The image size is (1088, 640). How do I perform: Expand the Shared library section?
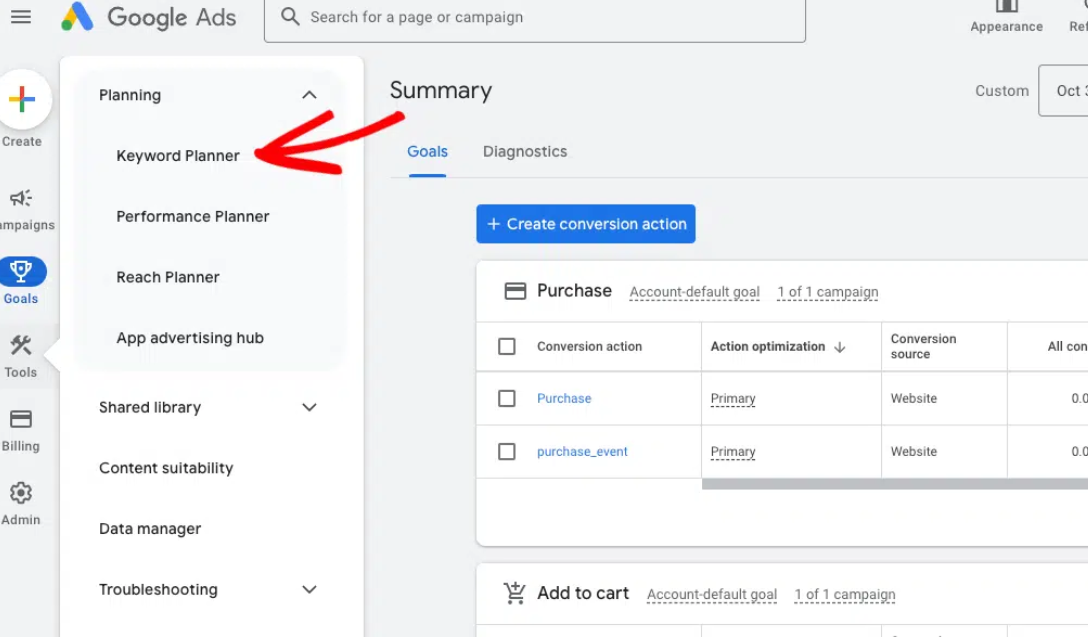pyautogui.click(x=309, y=407)
